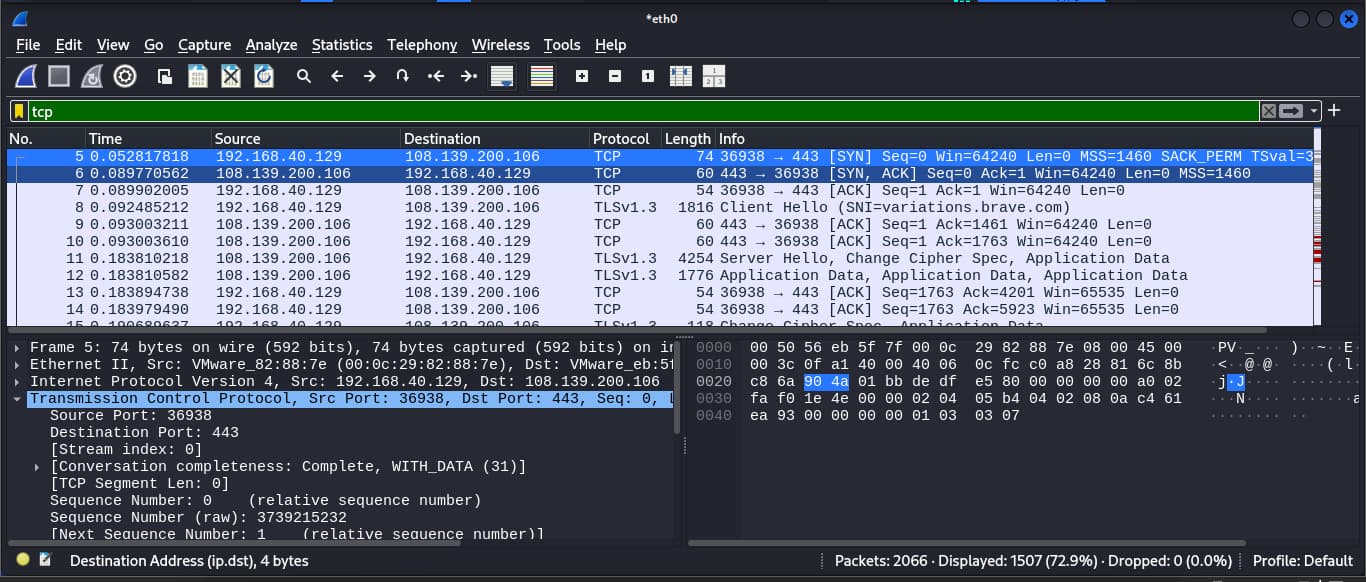Select packet 11 Server Hello row
The height and width of the screenshot is (582, 1366).
point(660,258)
